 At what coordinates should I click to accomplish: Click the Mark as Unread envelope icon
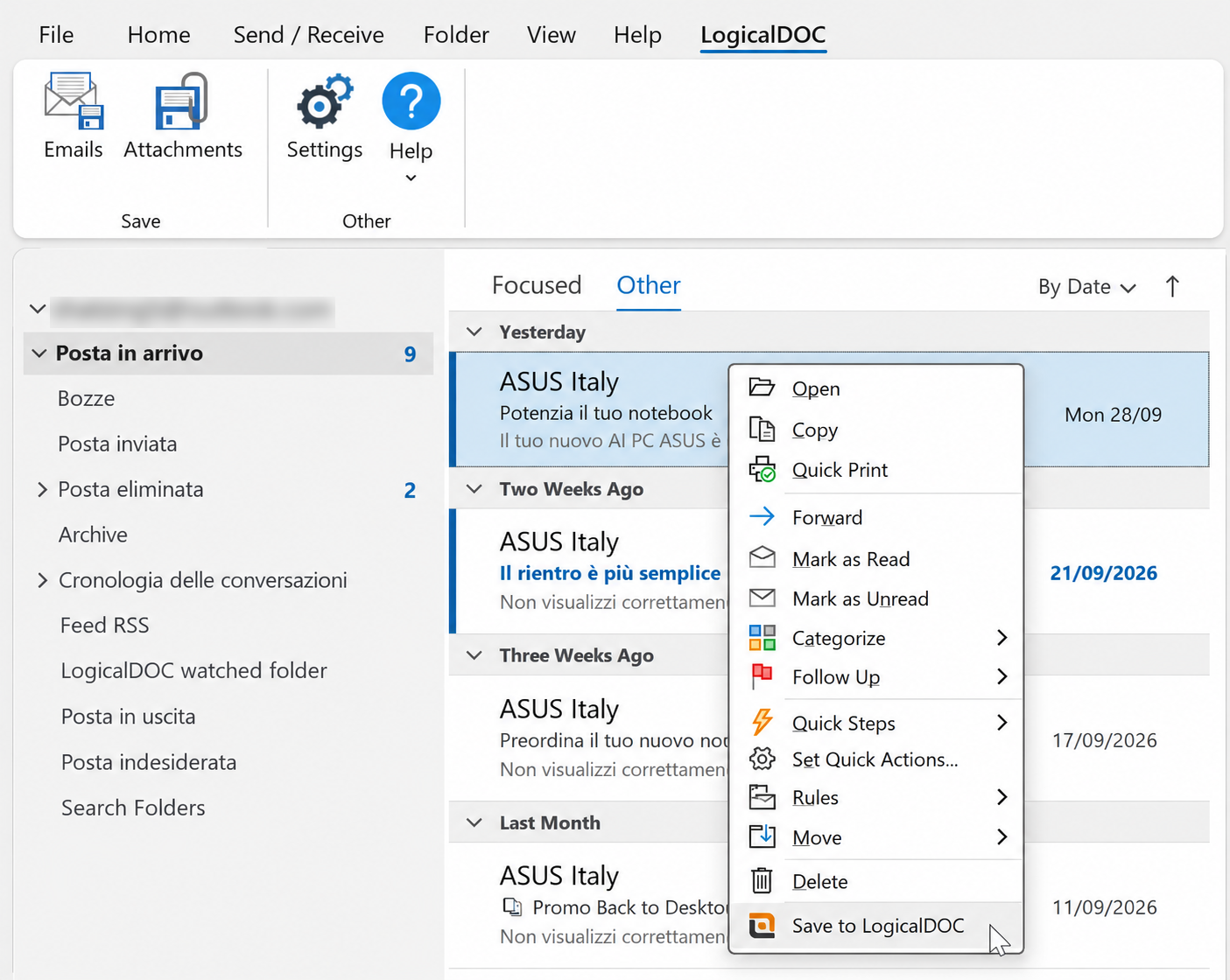click(x=762, y=598)
